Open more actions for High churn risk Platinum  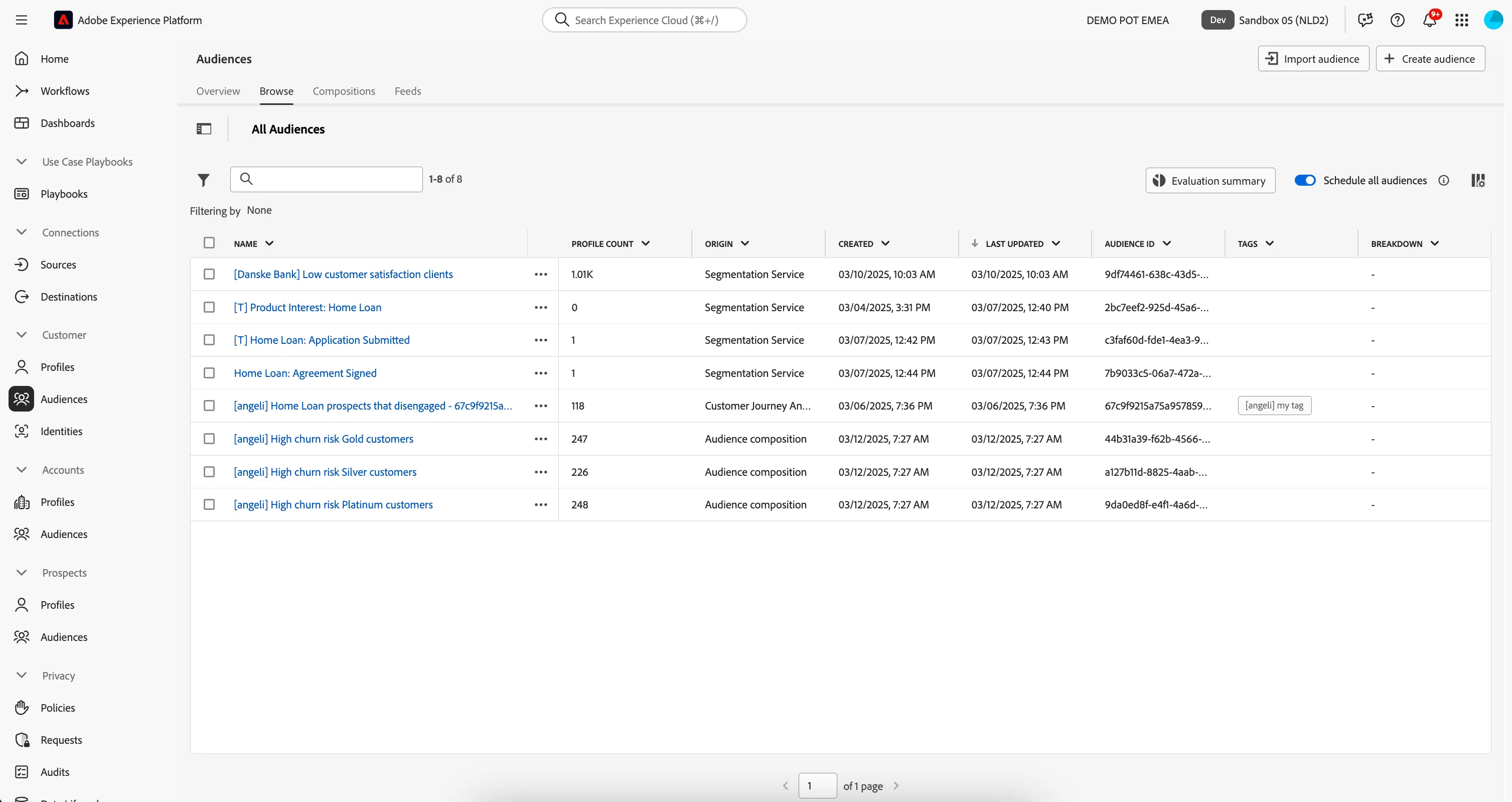tap(541, 504)
